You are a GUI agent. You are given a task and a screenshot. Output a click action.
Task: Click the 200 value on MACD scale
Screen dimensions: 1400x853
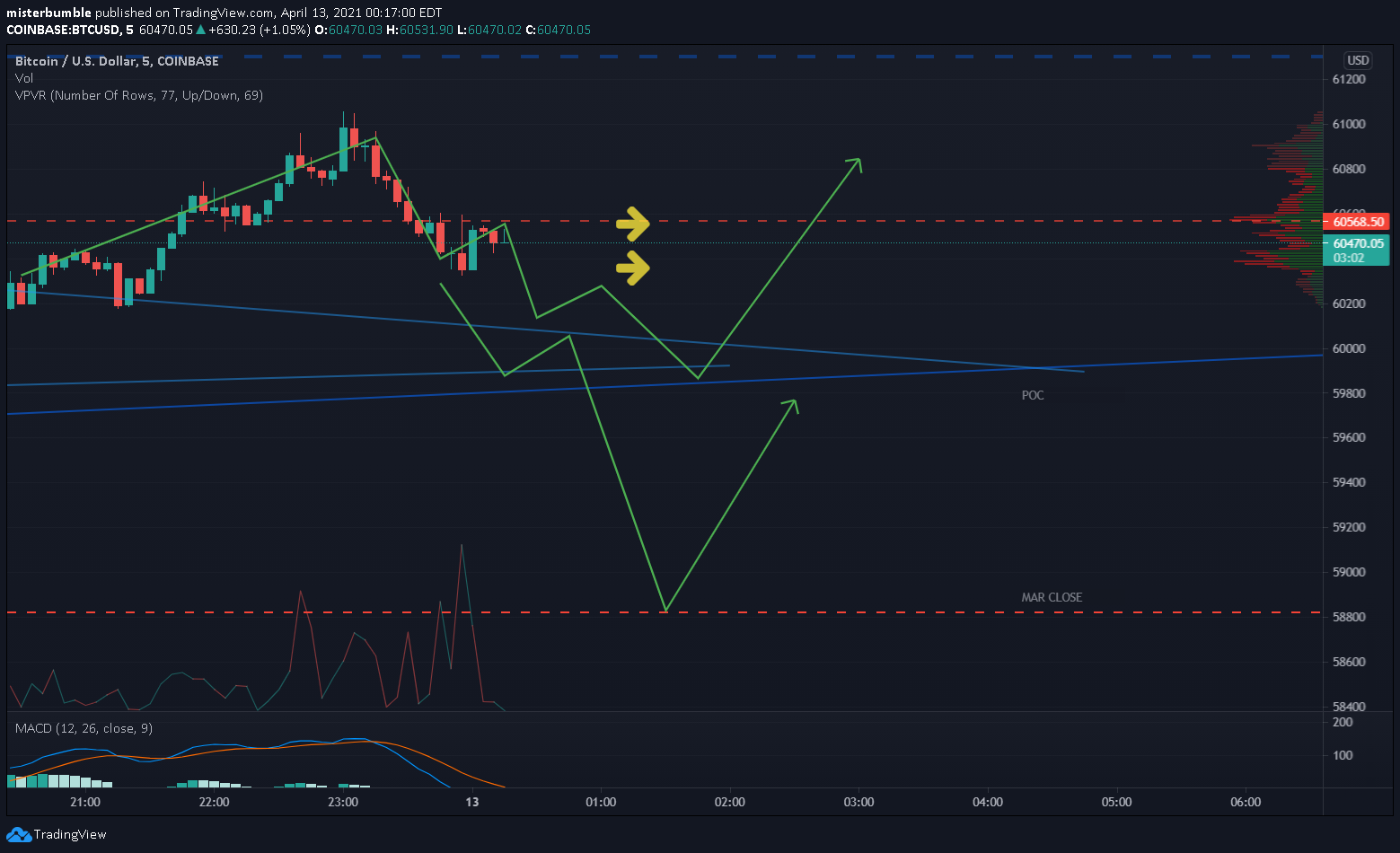(x=1343, y=722)
